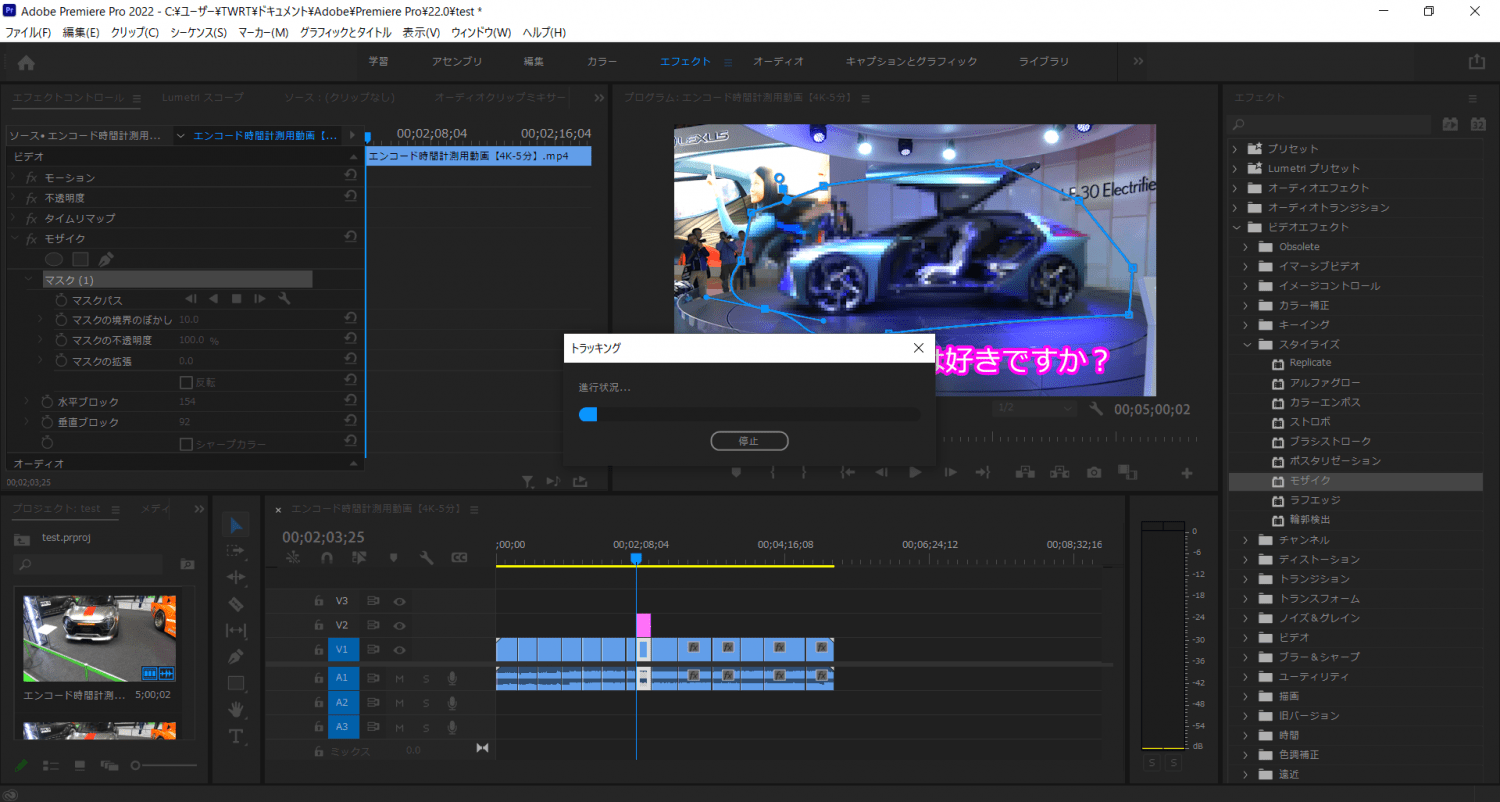Track selected mask forward

[x=259, y=299]
